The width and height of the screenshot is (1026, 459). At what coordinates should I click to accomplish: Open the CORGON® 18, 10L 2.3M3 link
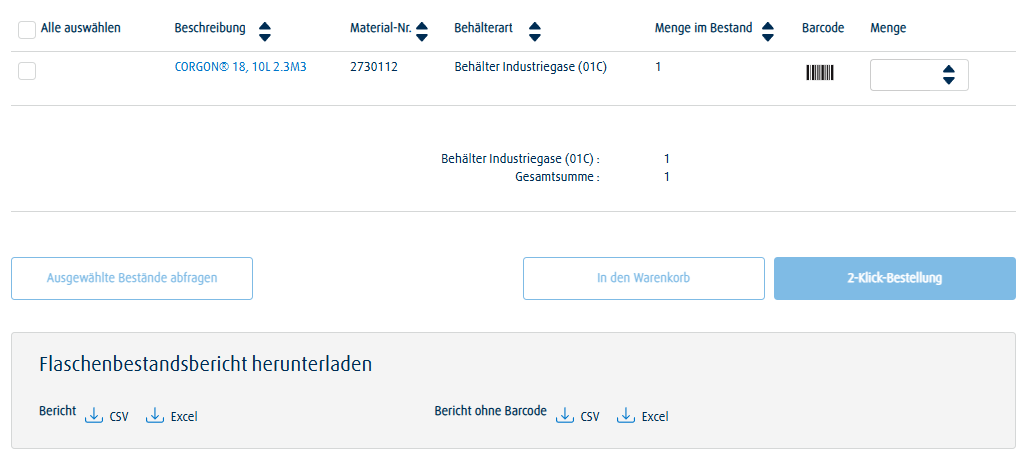coord(240,68)
